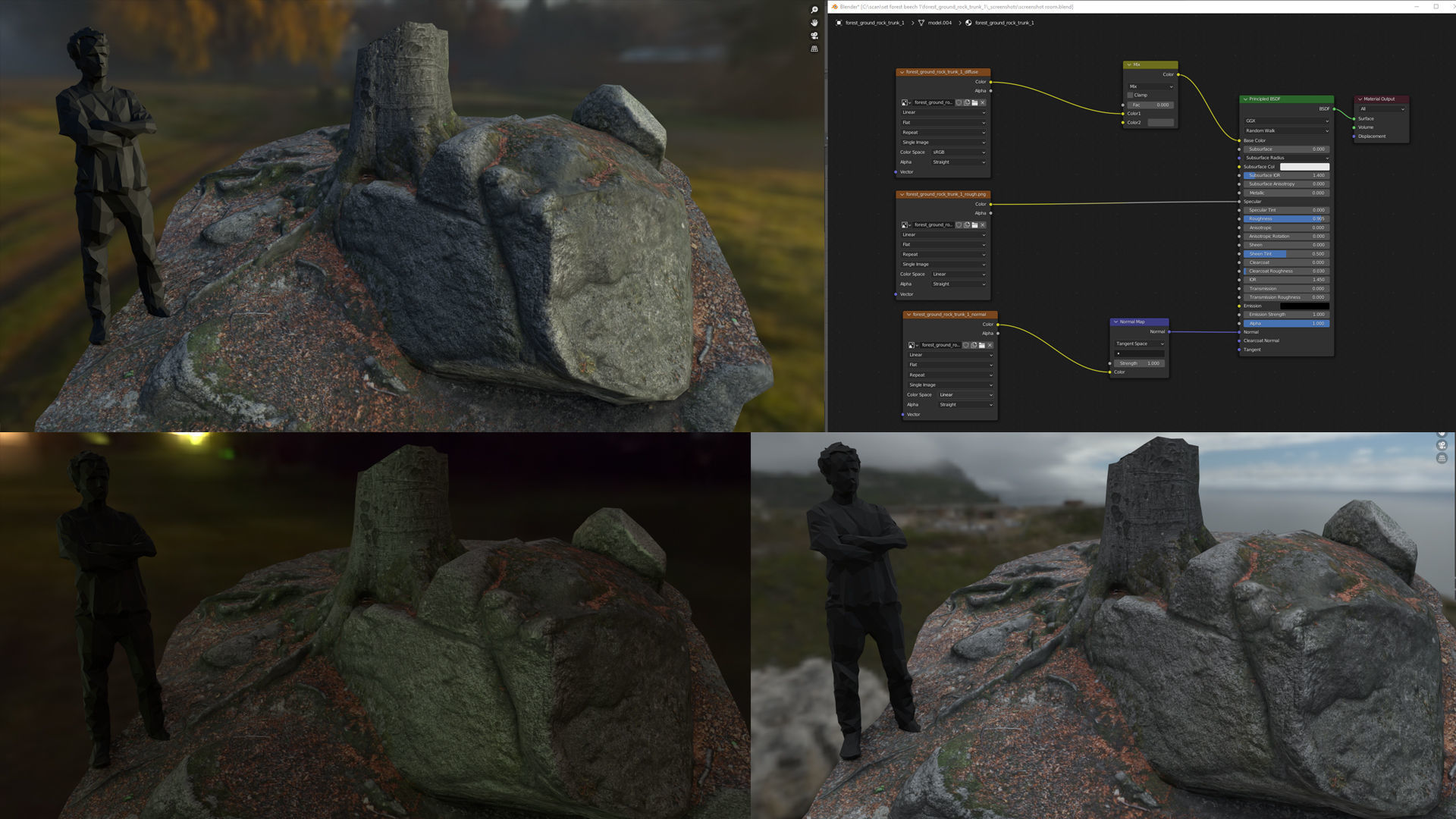Screen dimensions: 1456x819
Task: Click the fake user shield in diffuse node
Action: pos(959,102)
